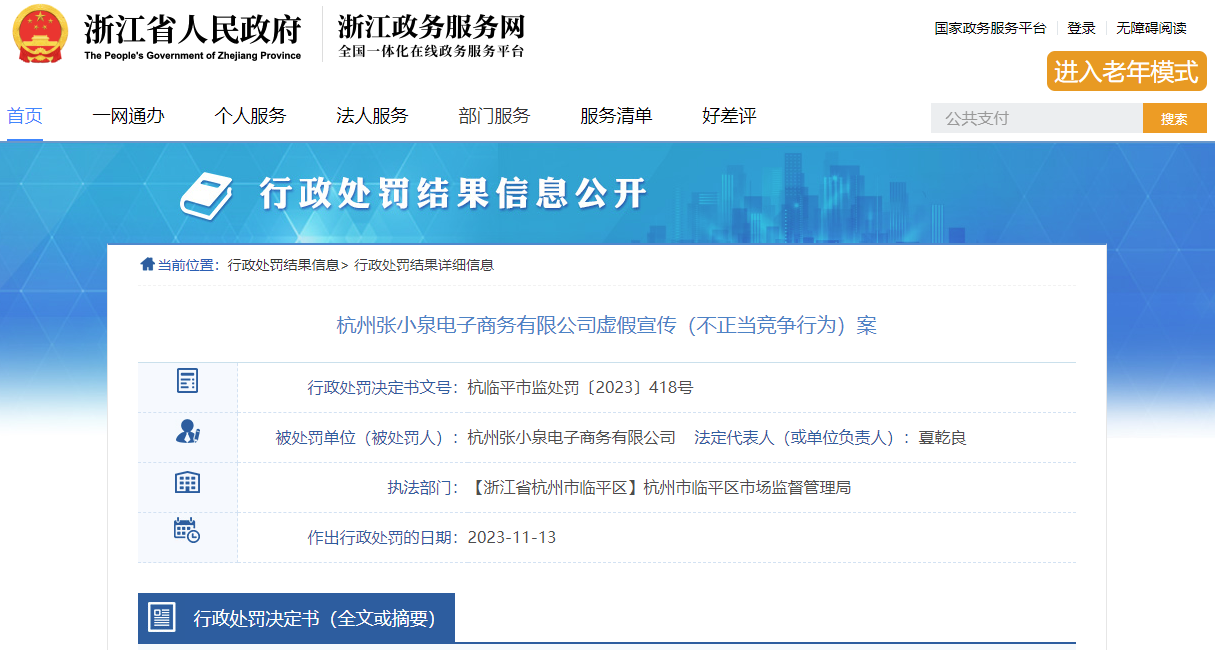This screenshot has width=1215, height=650.
Task: Open 无障碍阅读 mode link
Action: click(x=1151, y=28)
